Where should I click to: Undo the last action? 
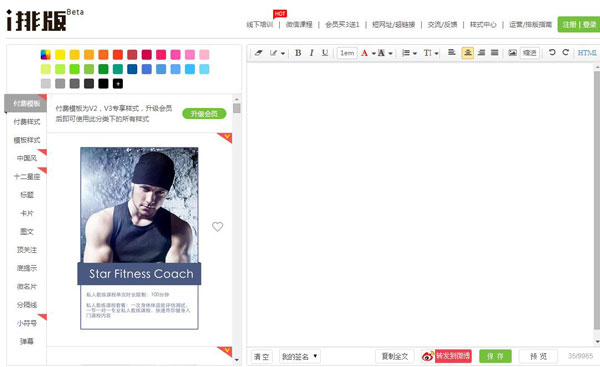[552, 52]
